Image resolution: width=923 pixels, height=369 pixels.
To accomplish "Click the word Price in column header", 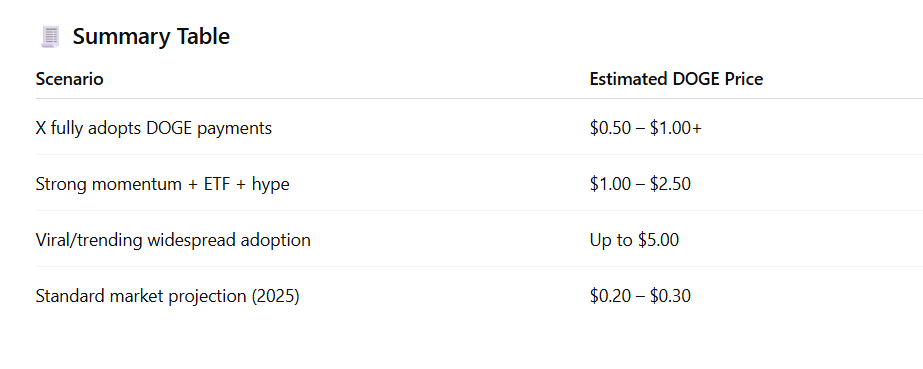I will pyautogui.click(x=742, y=79).
